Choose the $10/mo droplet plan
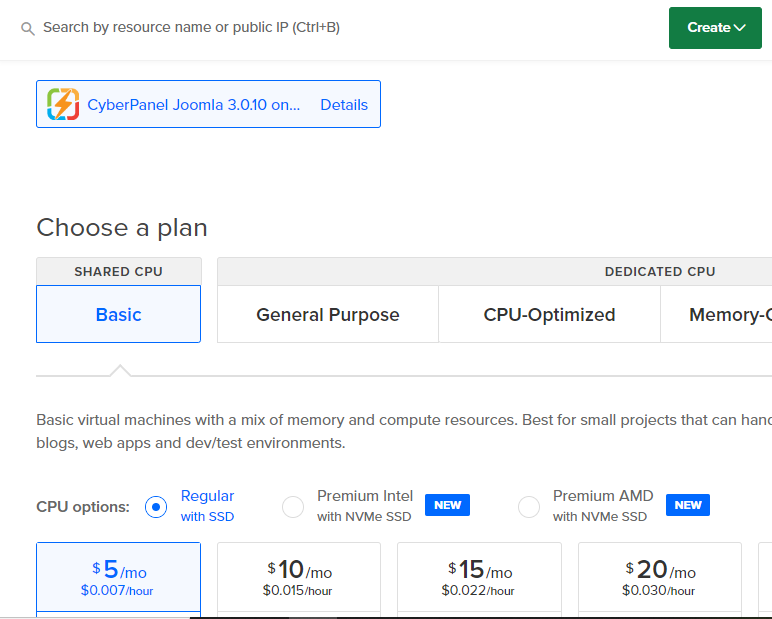 pyautogui.click(x=299, y=579)
